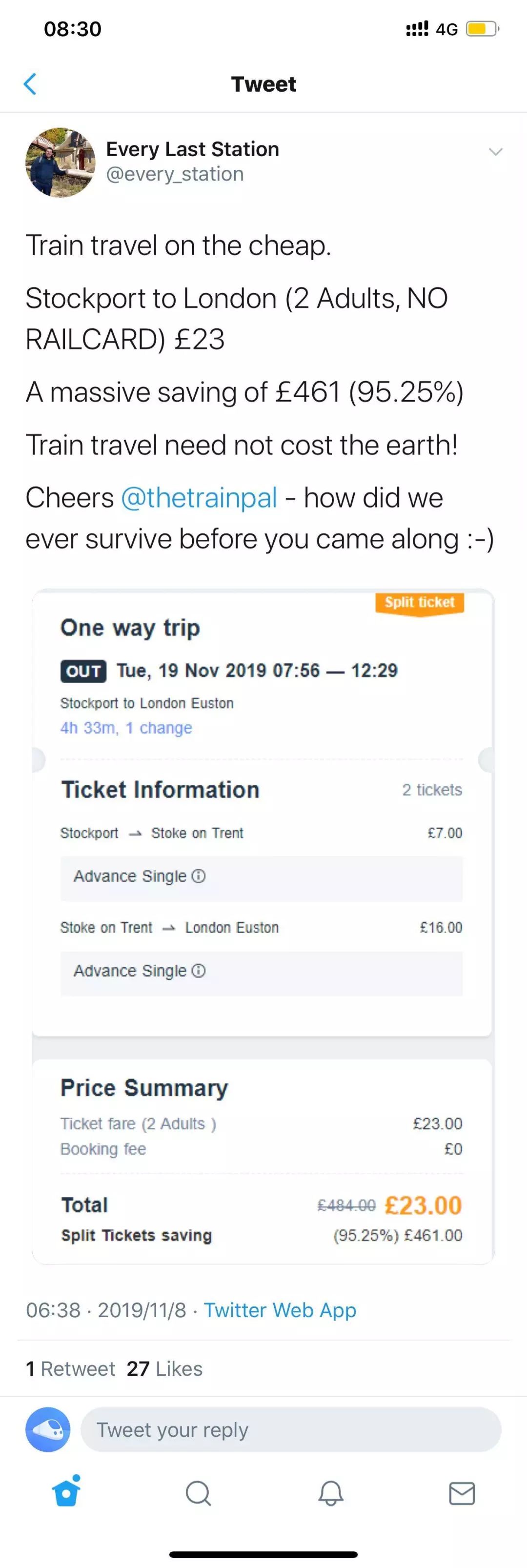Tap the Tweet your reply field
This screenshot has height=1568, width=527.
point(291,1428)
